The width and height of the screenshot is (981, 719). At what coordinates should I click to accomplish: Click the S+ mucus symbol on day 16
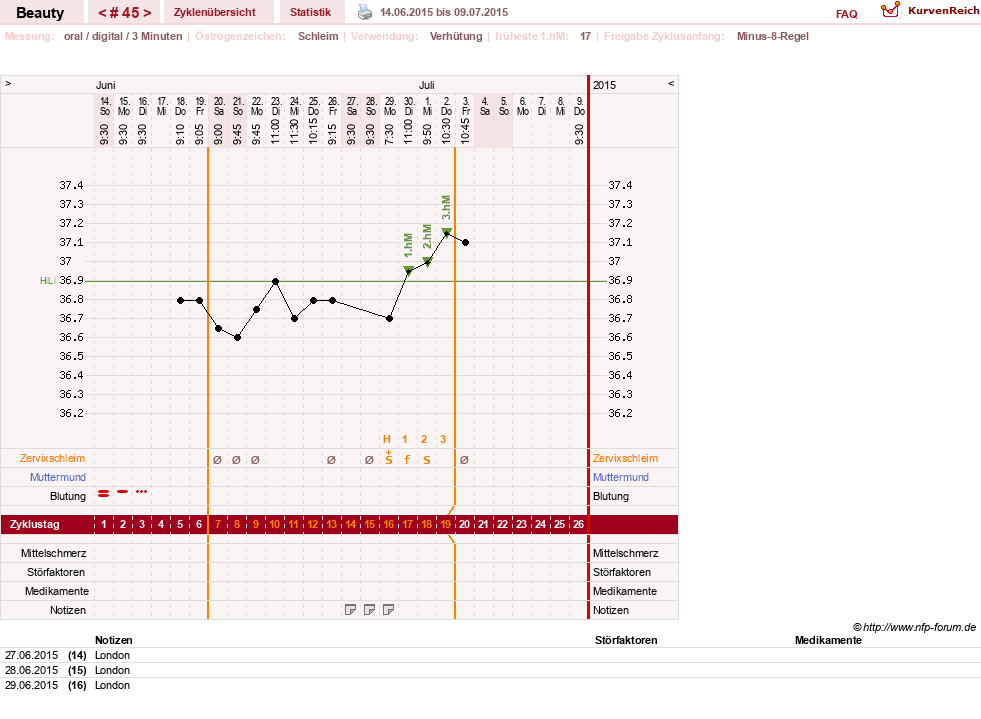pos(389,458)
